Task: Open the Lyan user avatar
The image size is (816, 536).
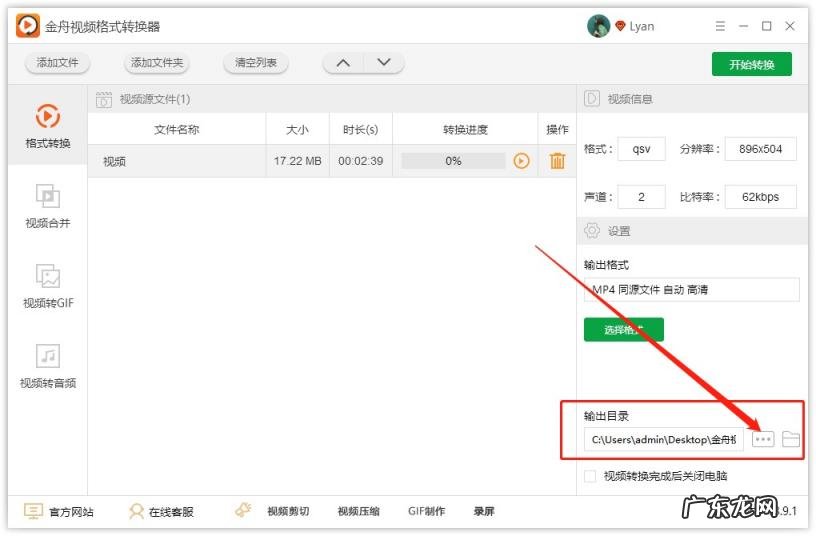Action: 598,26
